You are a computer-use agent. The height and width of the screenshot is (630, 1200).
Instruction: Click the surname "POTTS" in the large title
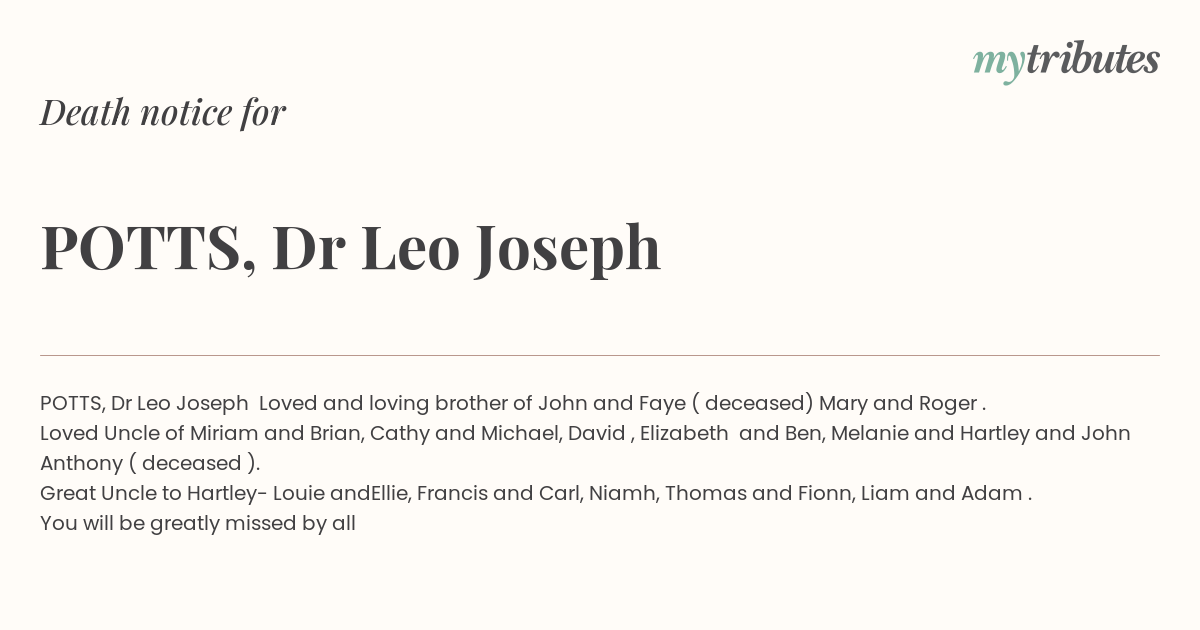pyautogui.click(x=141, y=247)
